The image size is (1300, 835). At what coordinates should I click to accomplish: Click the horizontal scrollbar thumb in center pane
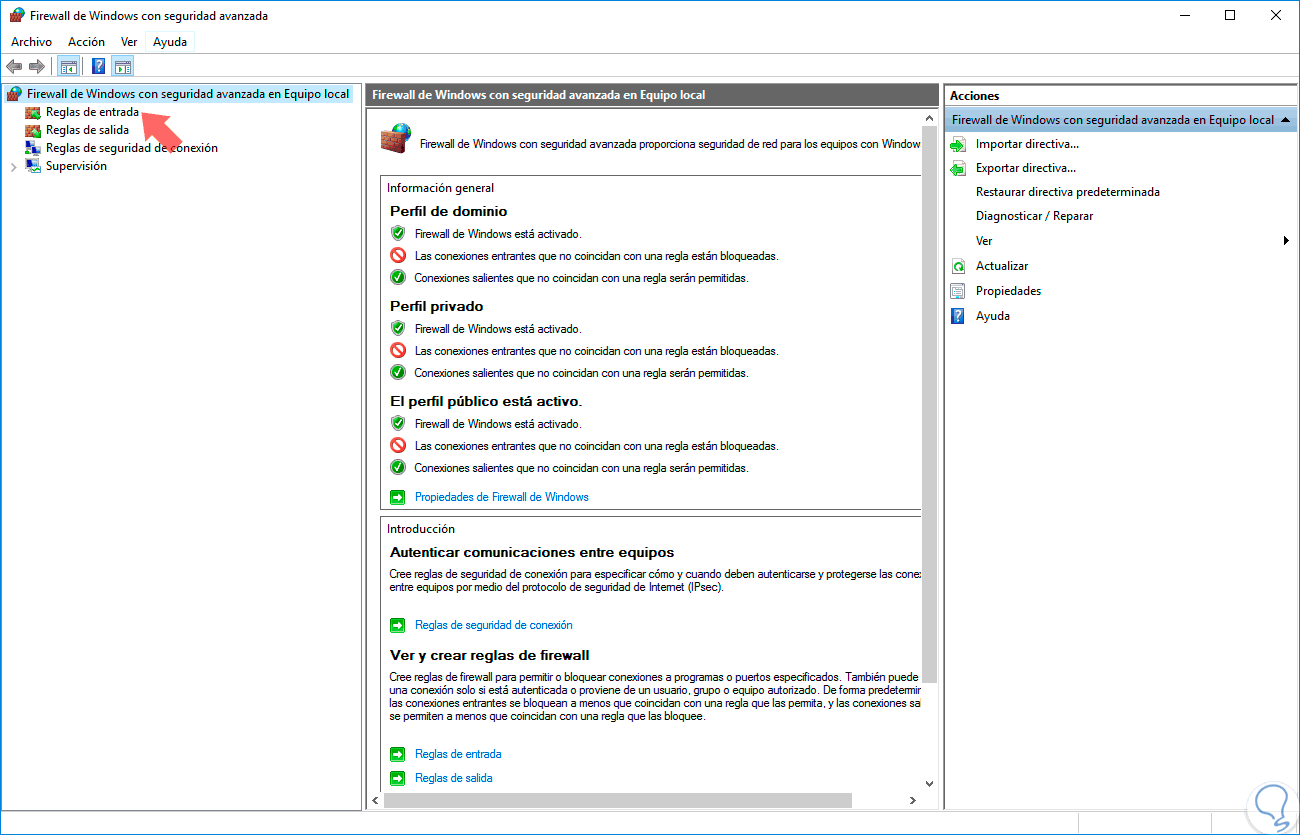click(x=618, y=800)
